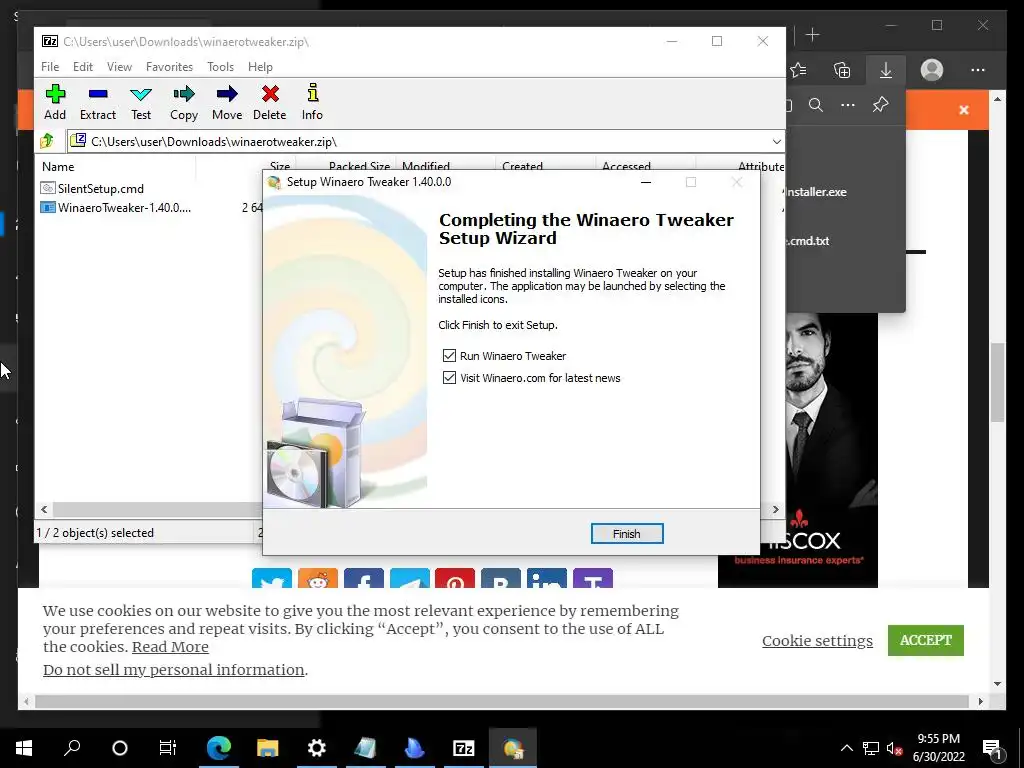Share page via Twitter icon
Image resolution: width=1024 pixels, height=768 pixels.
pos(272,579)
